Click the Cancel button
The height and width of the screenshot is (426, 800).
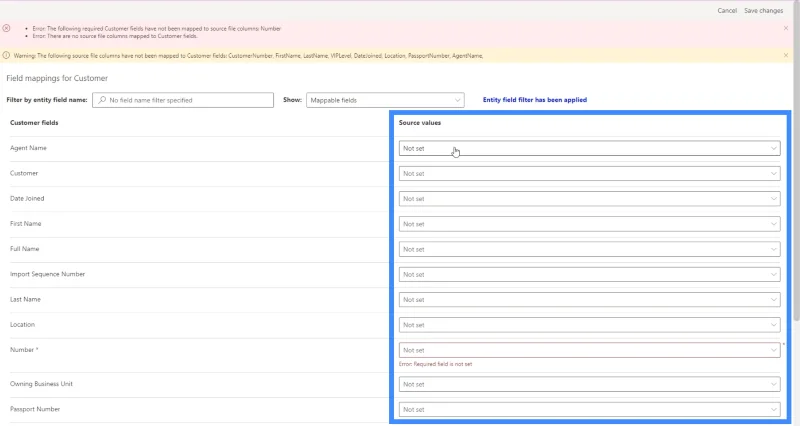coord(727,11)
